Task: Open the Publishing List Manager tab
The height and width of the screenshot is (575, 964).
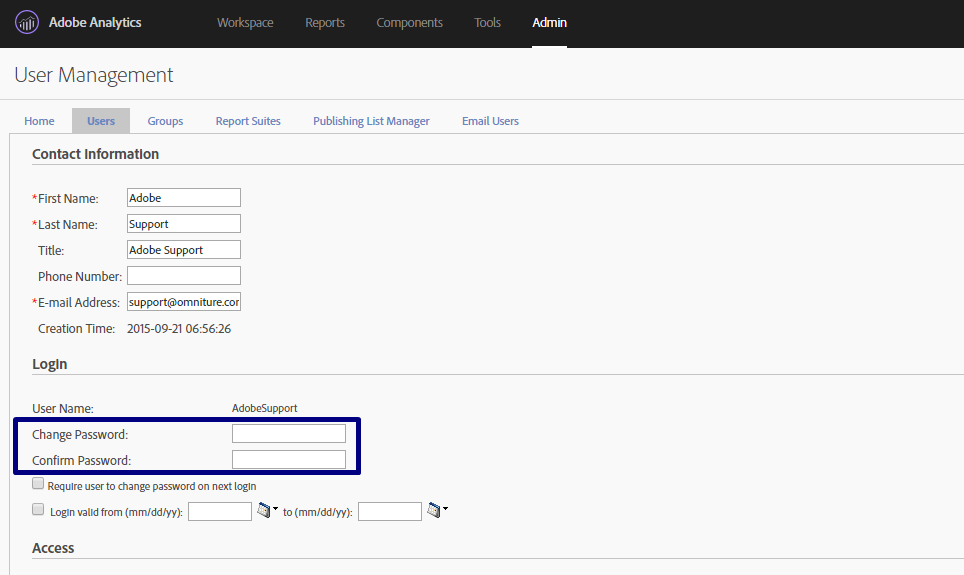Action: [371, 121]
